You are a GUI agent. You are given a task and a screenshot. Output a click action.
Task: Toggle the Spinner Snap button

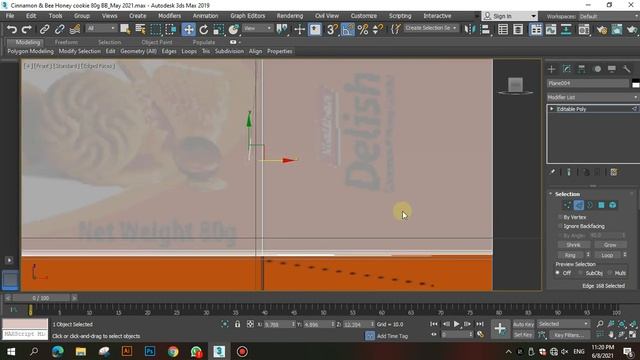pyautogui.click(x=378, y=29)
